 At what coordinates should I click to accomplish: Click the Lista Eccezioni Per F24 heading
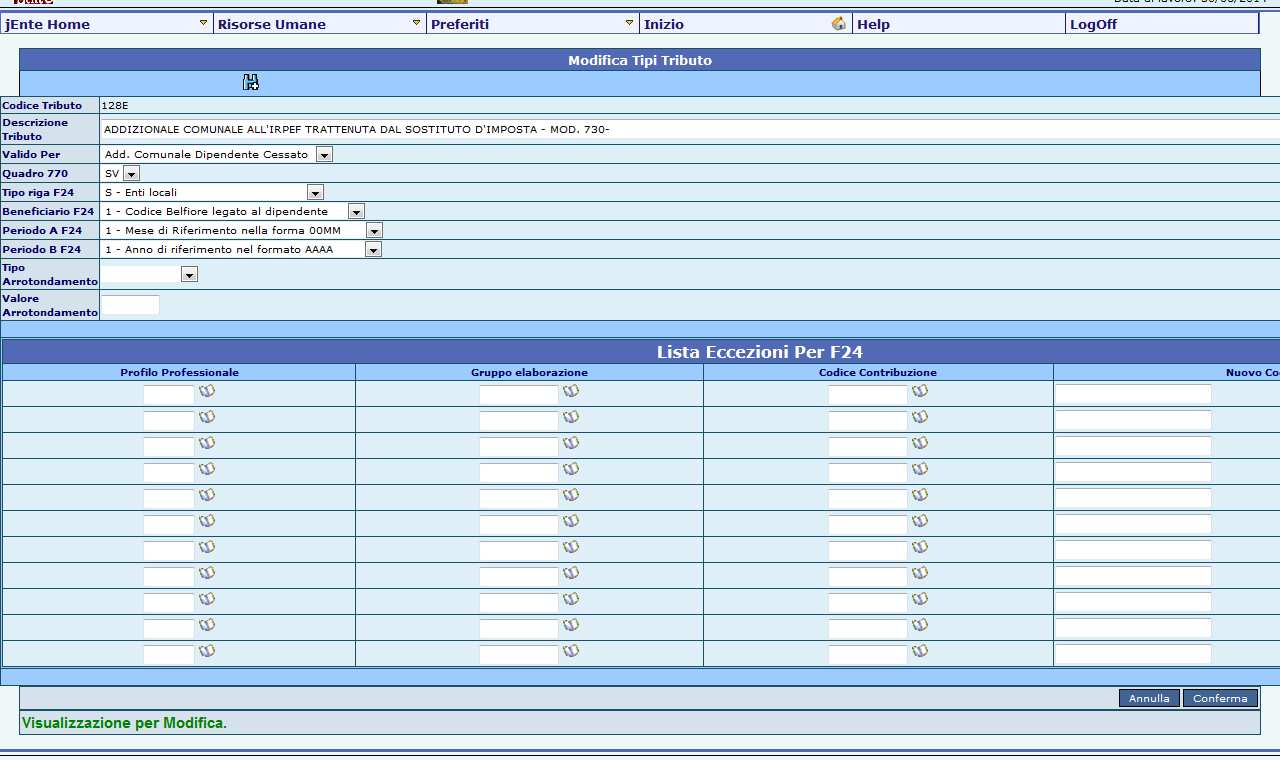tap(760, 351)
